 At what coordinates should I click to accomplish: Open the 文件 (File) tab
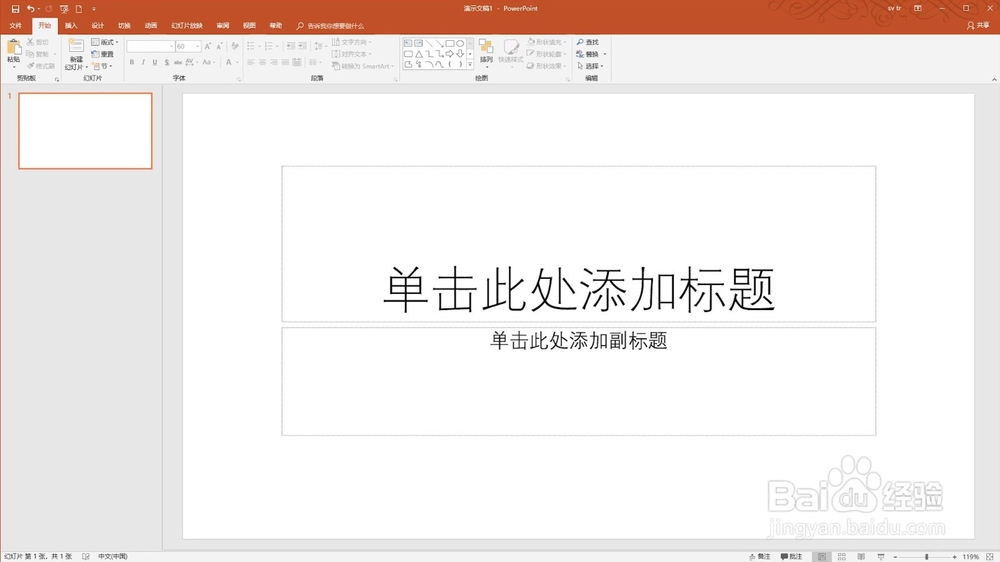coord(15,26)
